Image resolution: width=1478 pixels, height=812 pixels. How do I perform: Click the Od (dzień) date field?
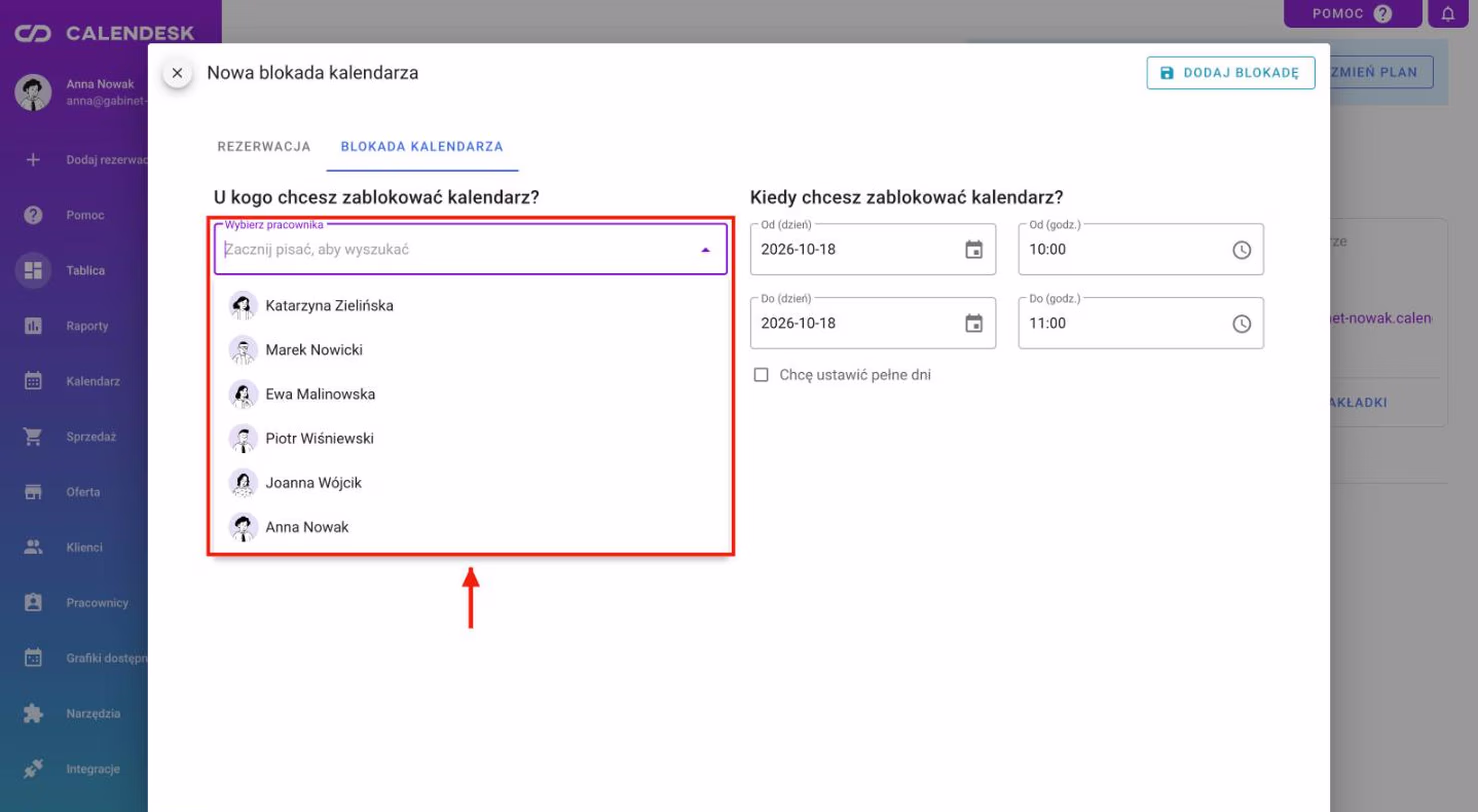(873, 250)
